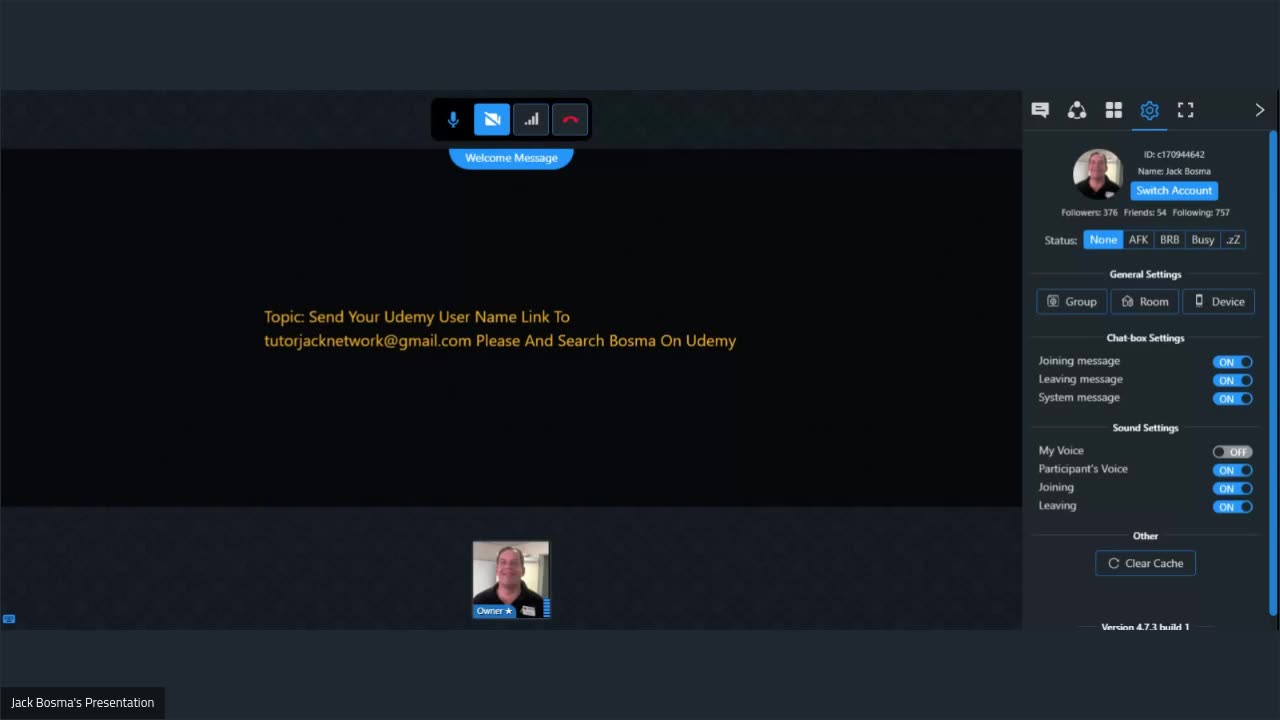Set status to None
The image size is (1280, 720).
pyautogui.click(x=1103, y=240)
